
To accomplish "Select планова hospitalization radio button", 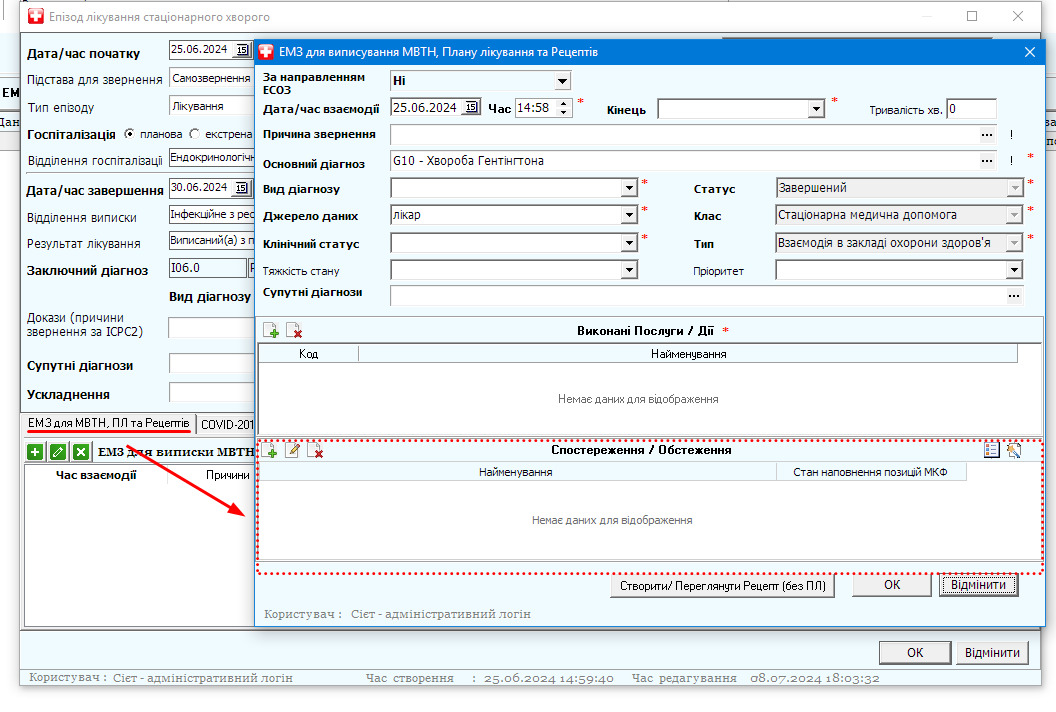I will coord(129,134).
